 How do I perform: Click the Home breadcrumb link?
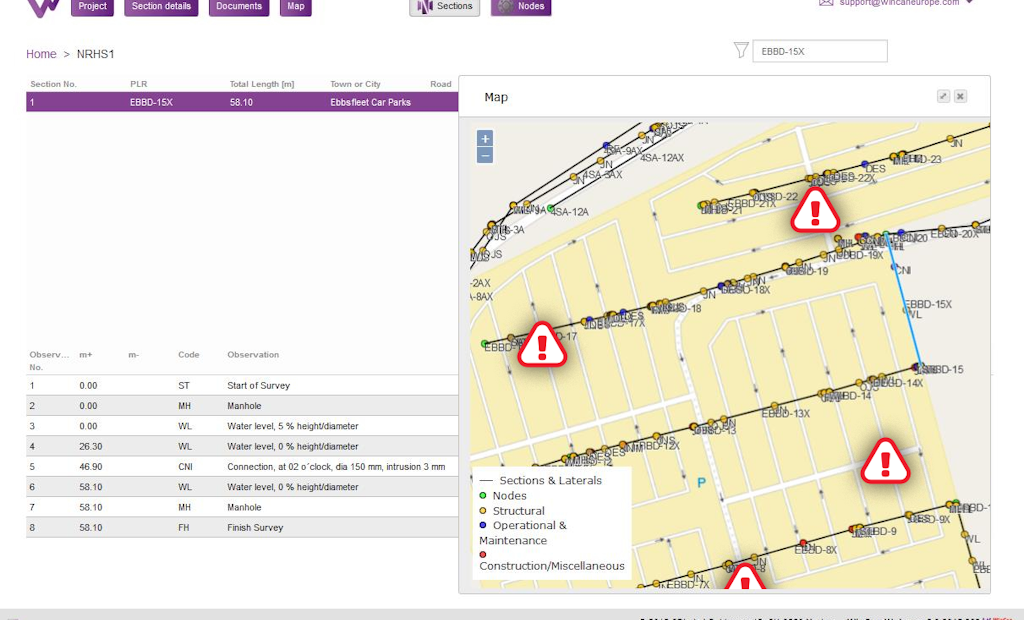point(41,54)
